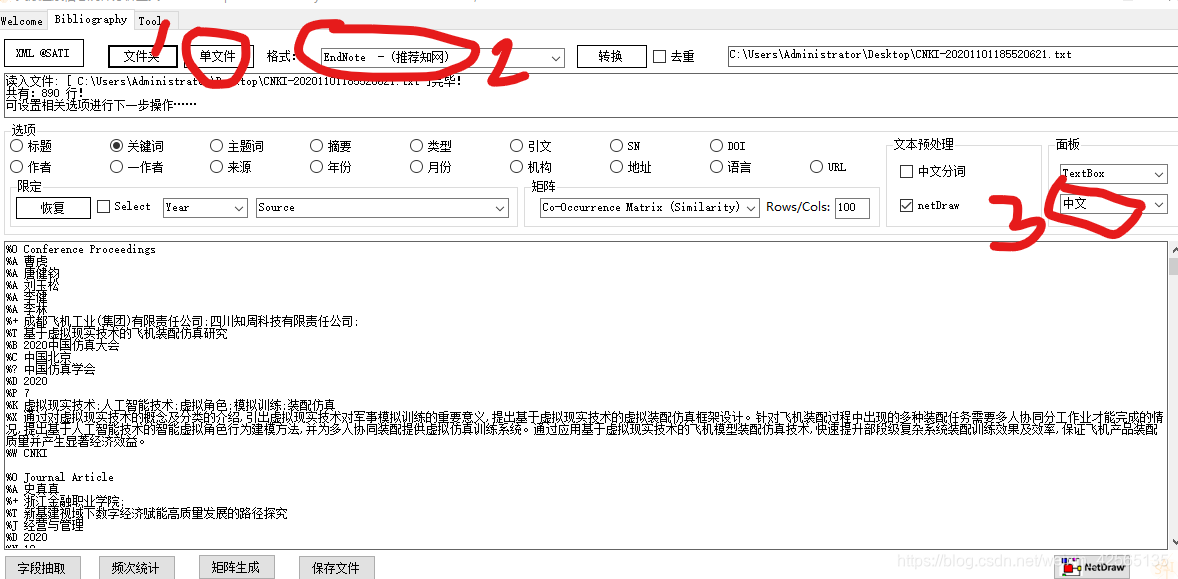Switch to the Bibliography tab

click(x=91, y=20)
